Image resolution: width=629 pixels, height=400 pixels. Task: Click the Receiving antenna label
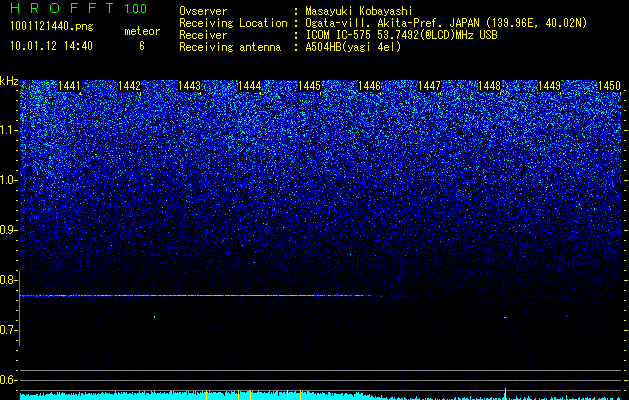pos(230,47)
